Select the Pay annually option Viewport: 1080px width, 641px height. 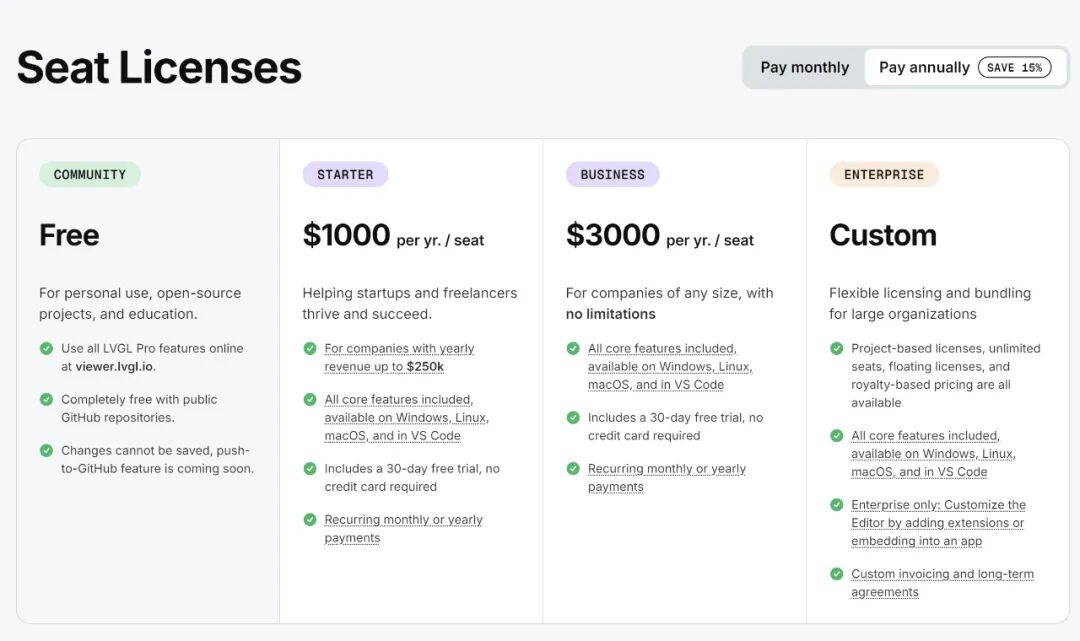click(923, 67)
